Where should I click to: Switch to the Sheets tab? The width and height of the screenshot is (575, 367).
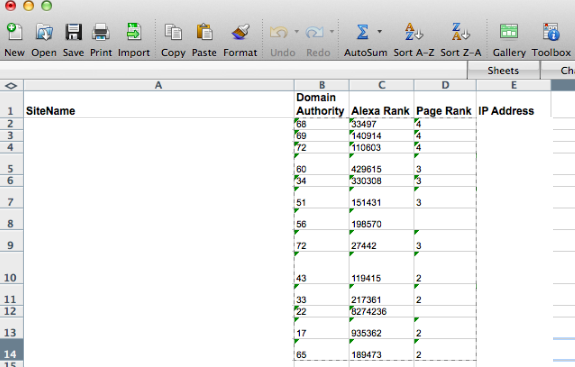(x=503, y=70)
